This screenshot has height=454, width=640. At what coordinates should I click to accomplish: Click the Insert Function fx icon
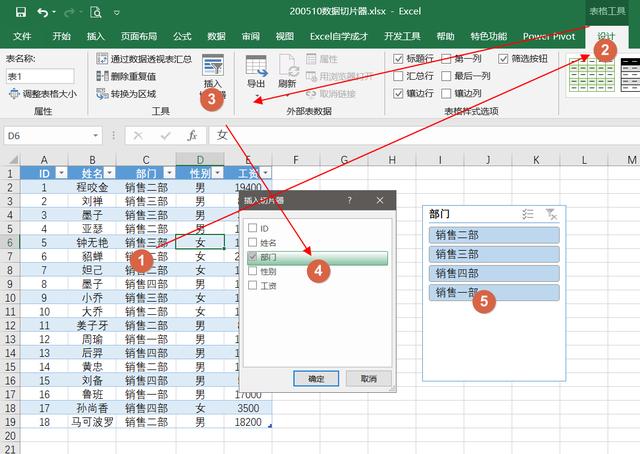tap(192, 136)
